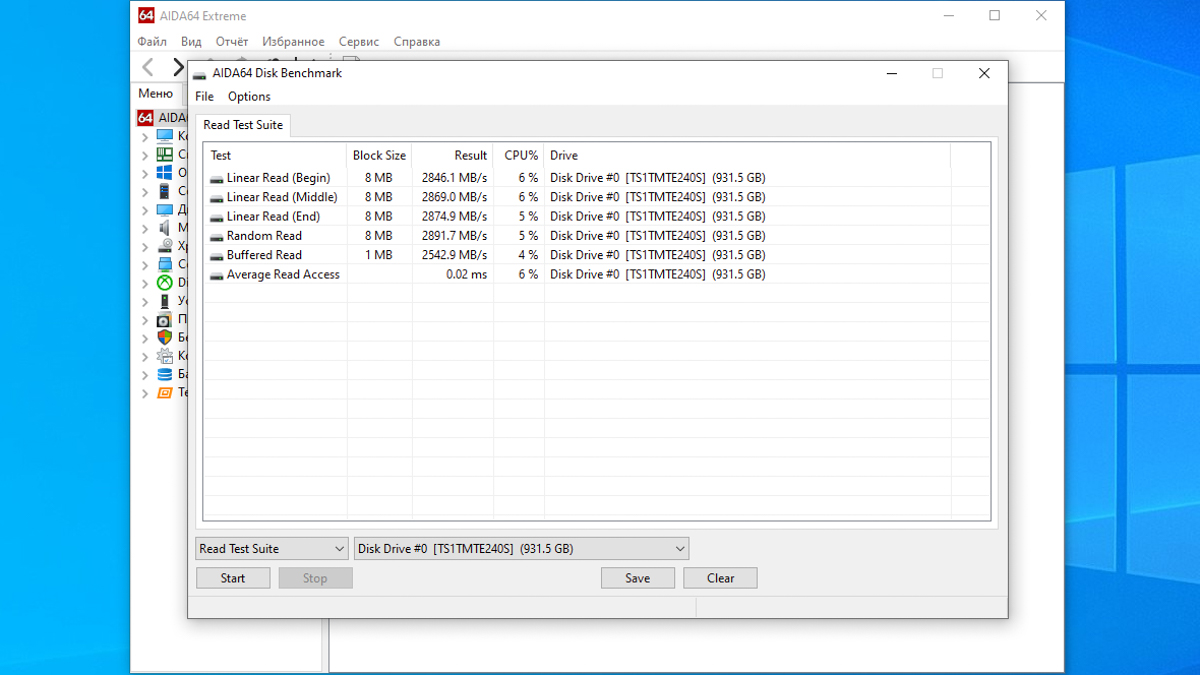The width and height of the screenshot is (1200, 675).
Task: Click the AIDA64 Extreme title bar logo
Action: [146, 16]
